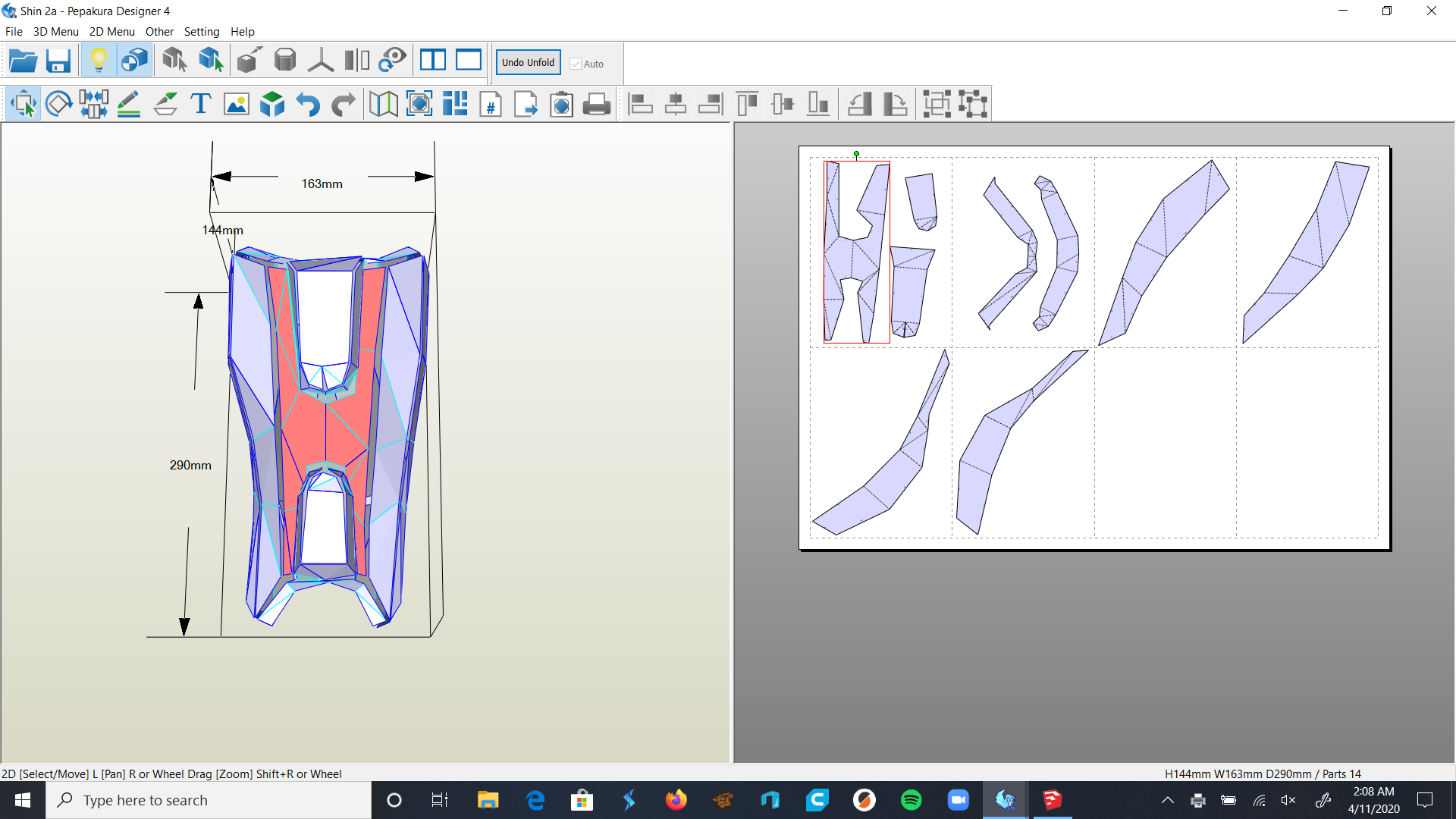Insert an image with the picture icon
Viewport: 1456px width, 819px height.
(x=237, y=104)
